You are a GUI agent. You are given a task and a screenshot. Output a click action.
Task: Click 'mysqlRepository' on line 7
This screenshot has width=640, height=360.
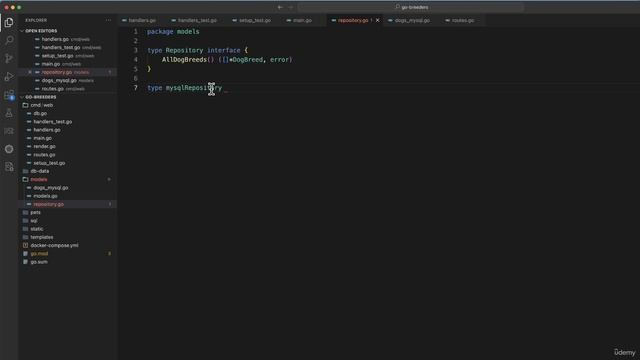pyautogui.click(x=193, y=88)
